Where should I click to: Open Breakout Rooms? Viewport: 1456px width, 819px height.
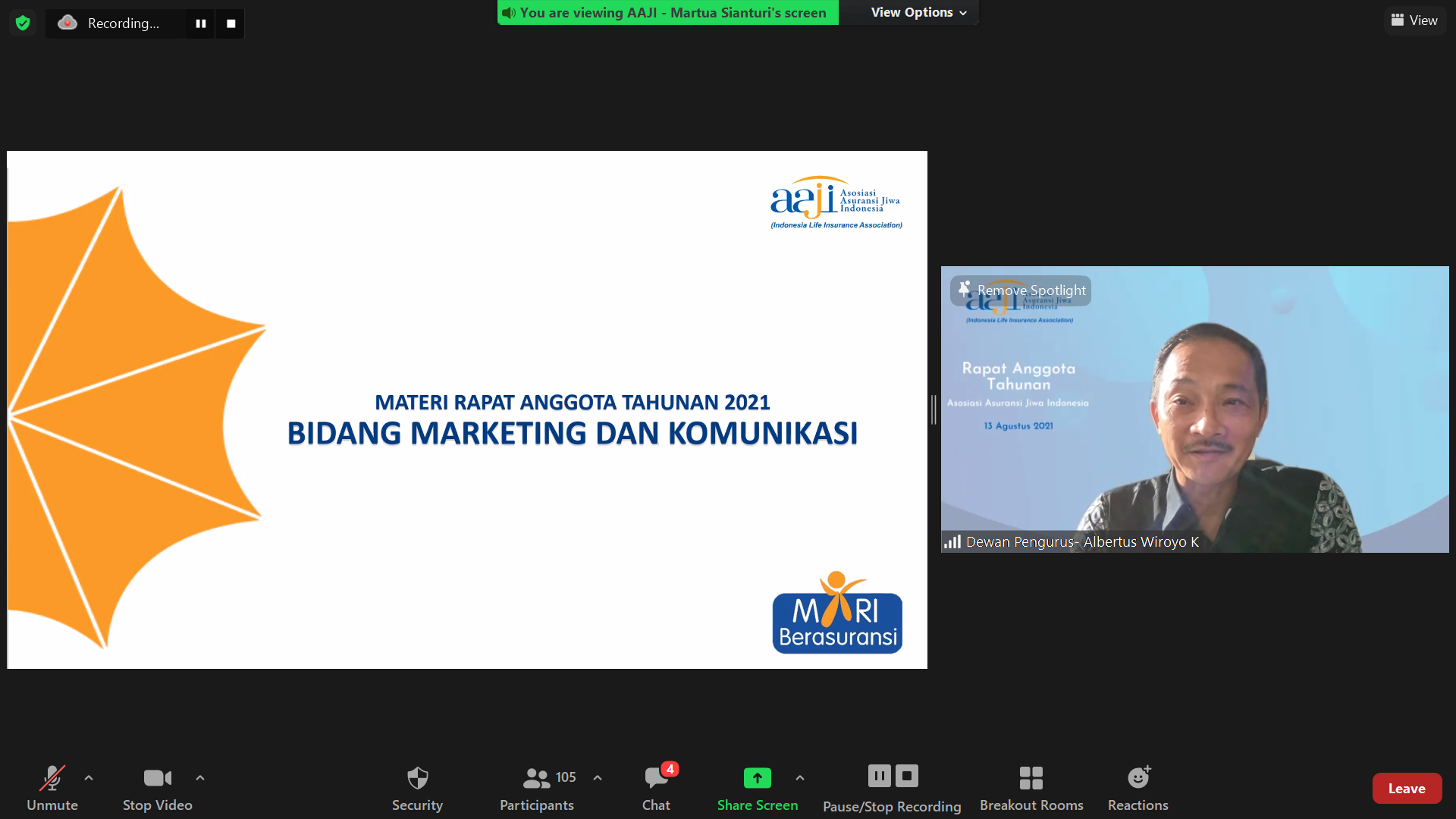click(x=1031, y=789)
